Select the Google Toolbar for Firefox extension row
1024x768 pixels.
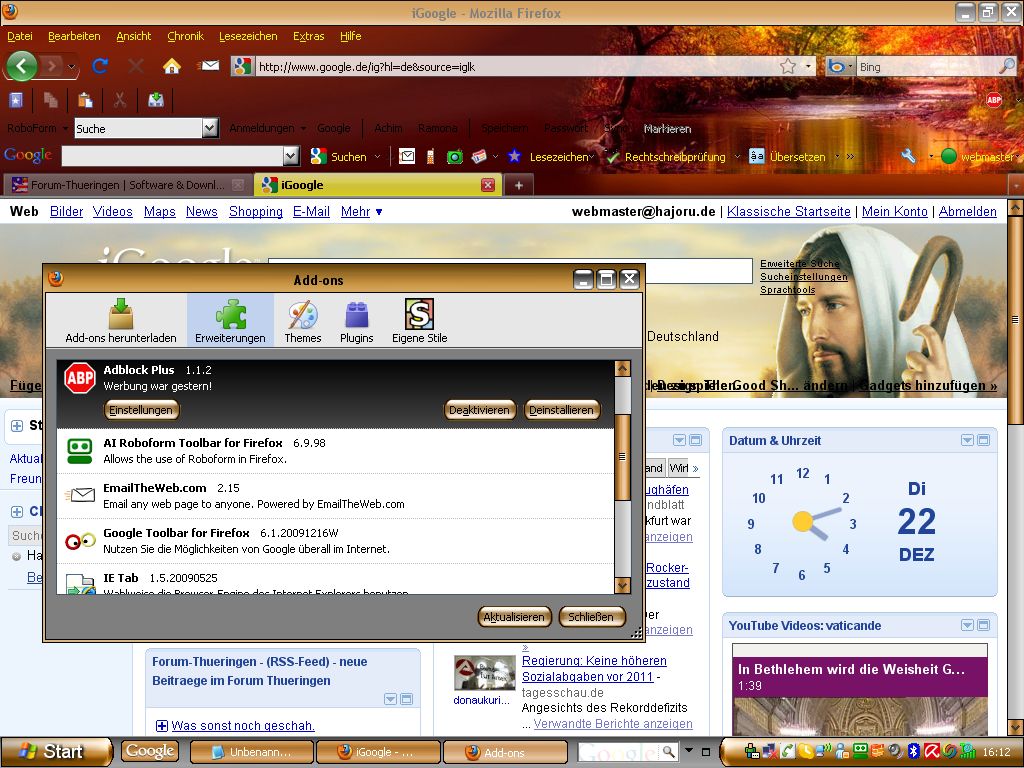coord(335,541)
